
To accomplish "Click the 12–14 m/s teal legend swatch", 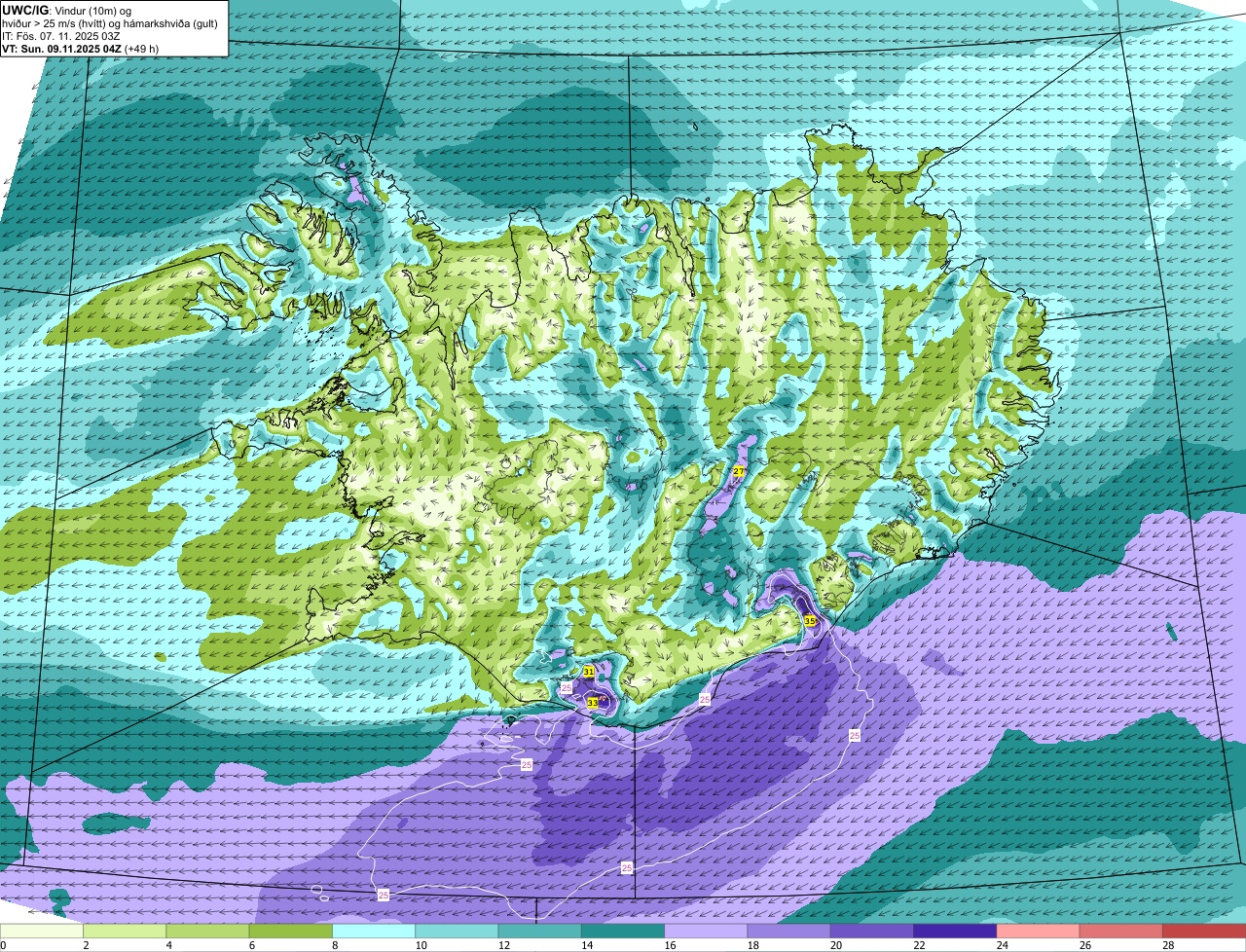I will point(540,931).
